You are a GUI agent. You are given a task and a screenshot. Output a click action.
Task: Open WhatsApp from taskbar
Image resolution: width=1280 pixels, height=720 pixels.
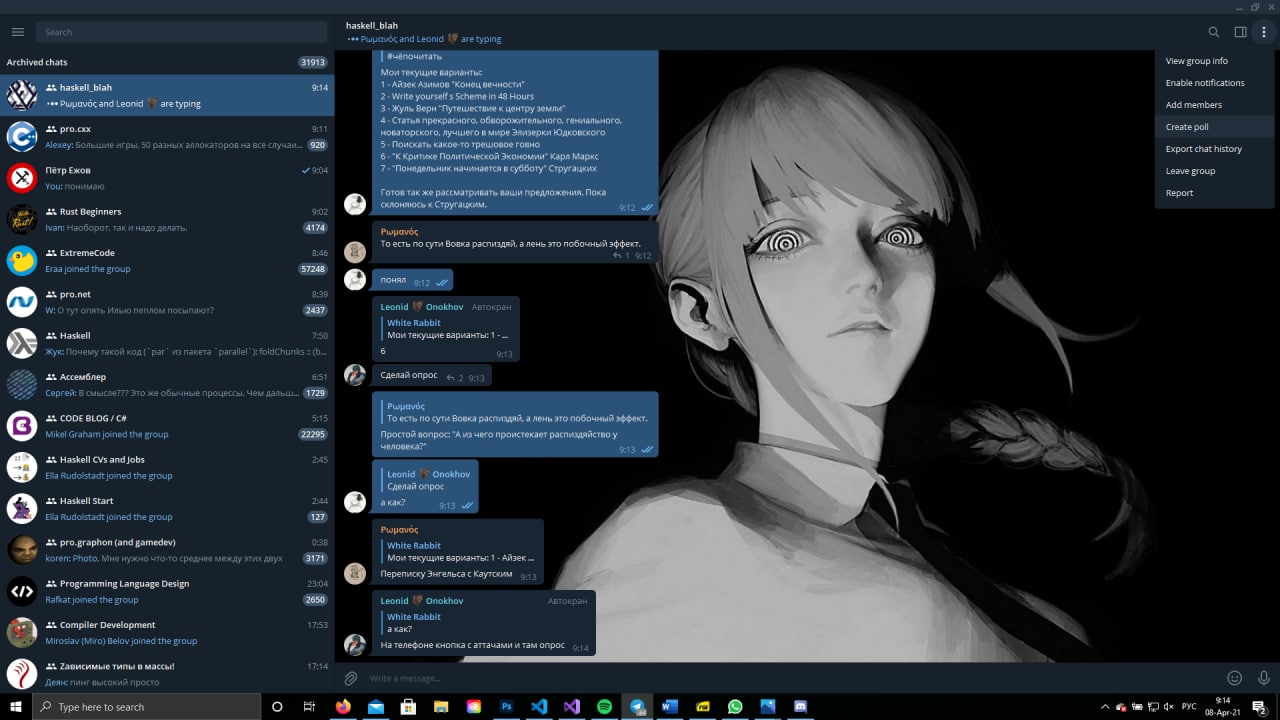pos(735,706)
